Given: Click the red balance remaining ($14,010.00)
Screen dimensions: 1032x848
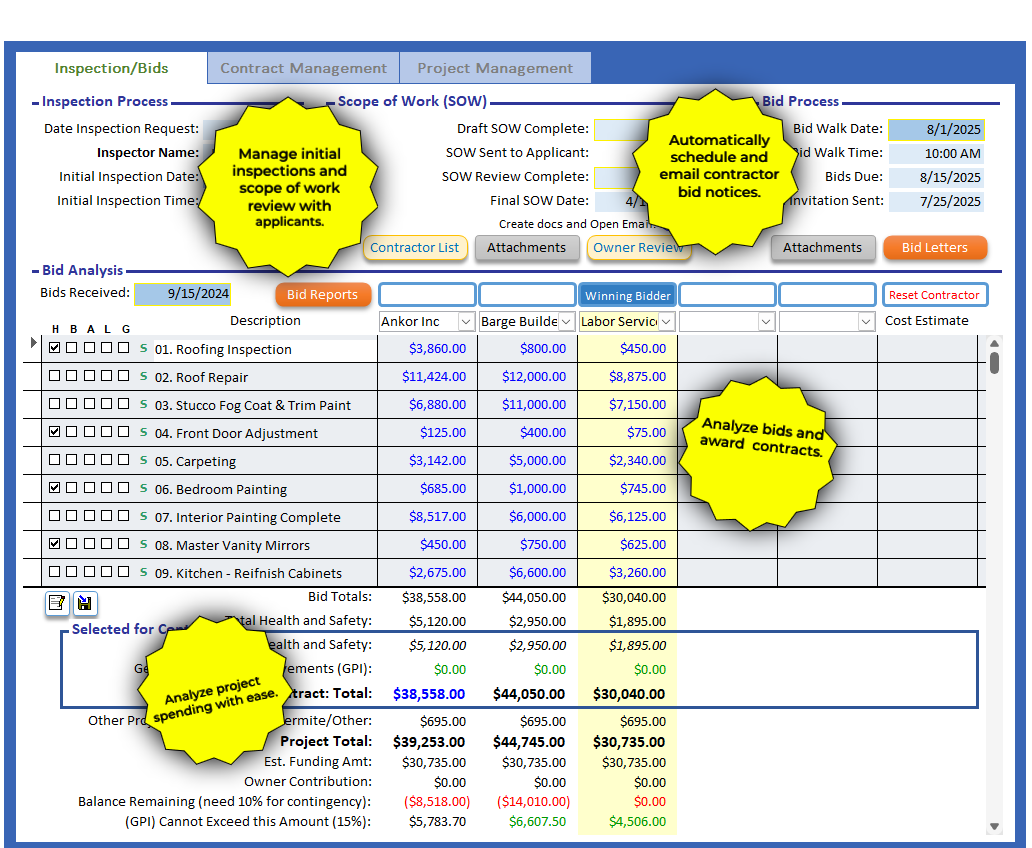Looking at the screenshot, I should pos(533,802).
